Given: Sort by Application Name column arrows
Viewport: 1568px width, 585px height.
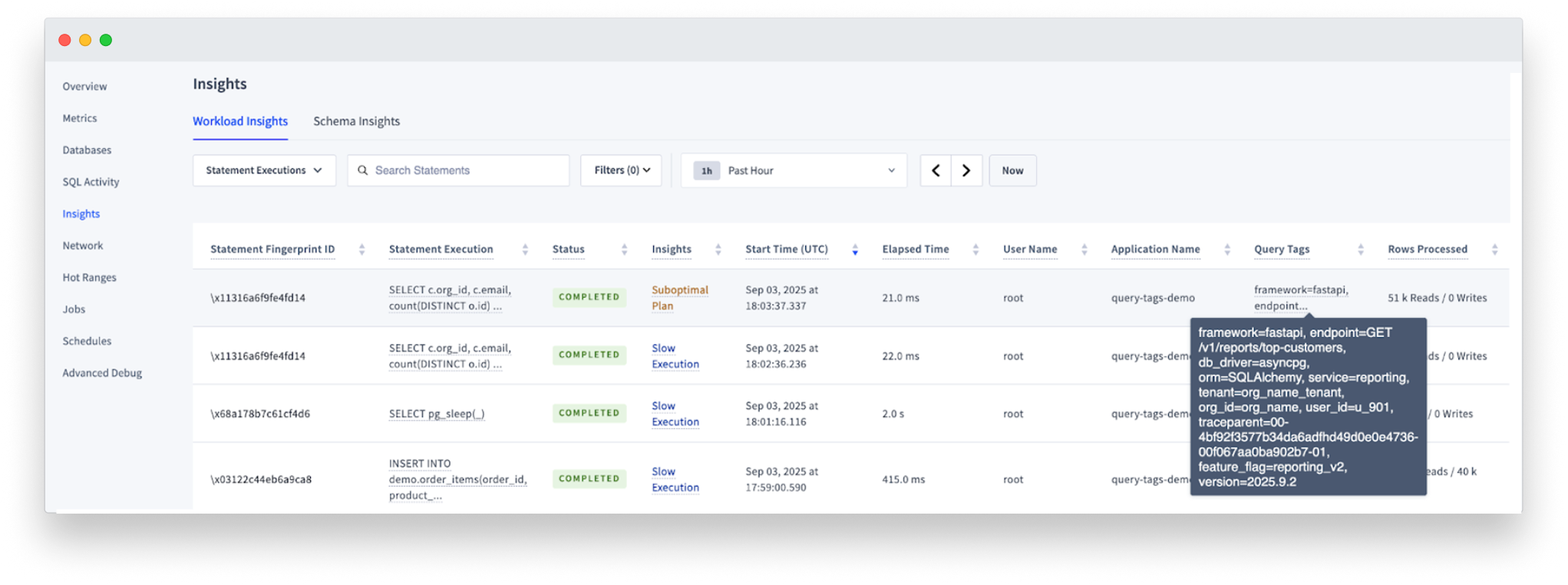Looking at the screenshot, I should [x=1227, y=250].
